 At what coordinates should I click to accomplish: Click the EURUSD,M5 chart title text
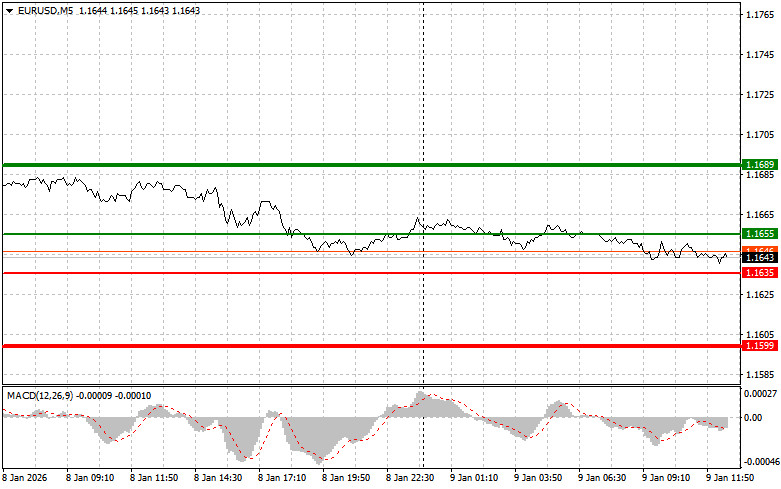(x=45, y=10)
